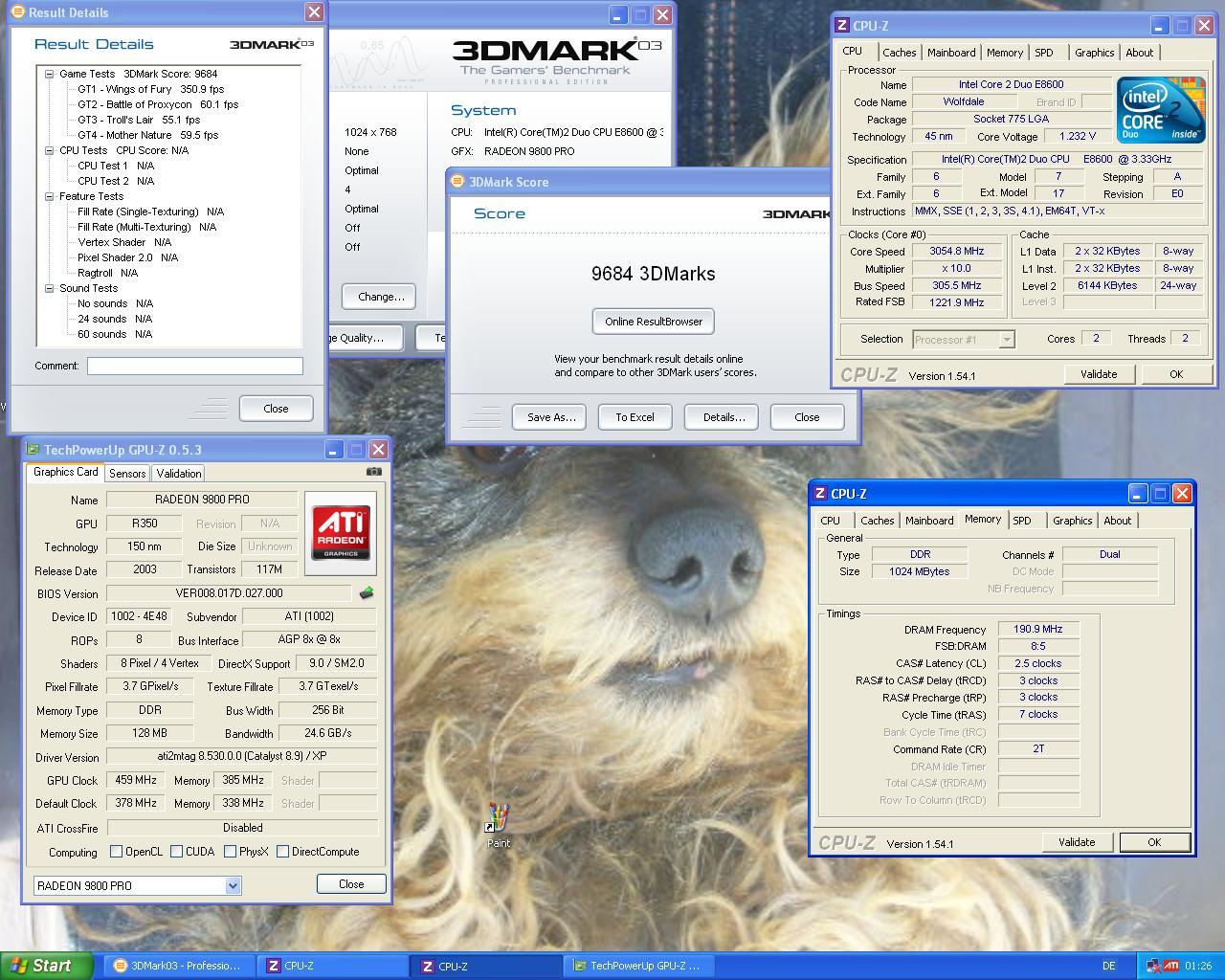Click OK in the CPU-Z CPU window
The width and height of the screenshot is (1225, 980).
pos(1176,374)
